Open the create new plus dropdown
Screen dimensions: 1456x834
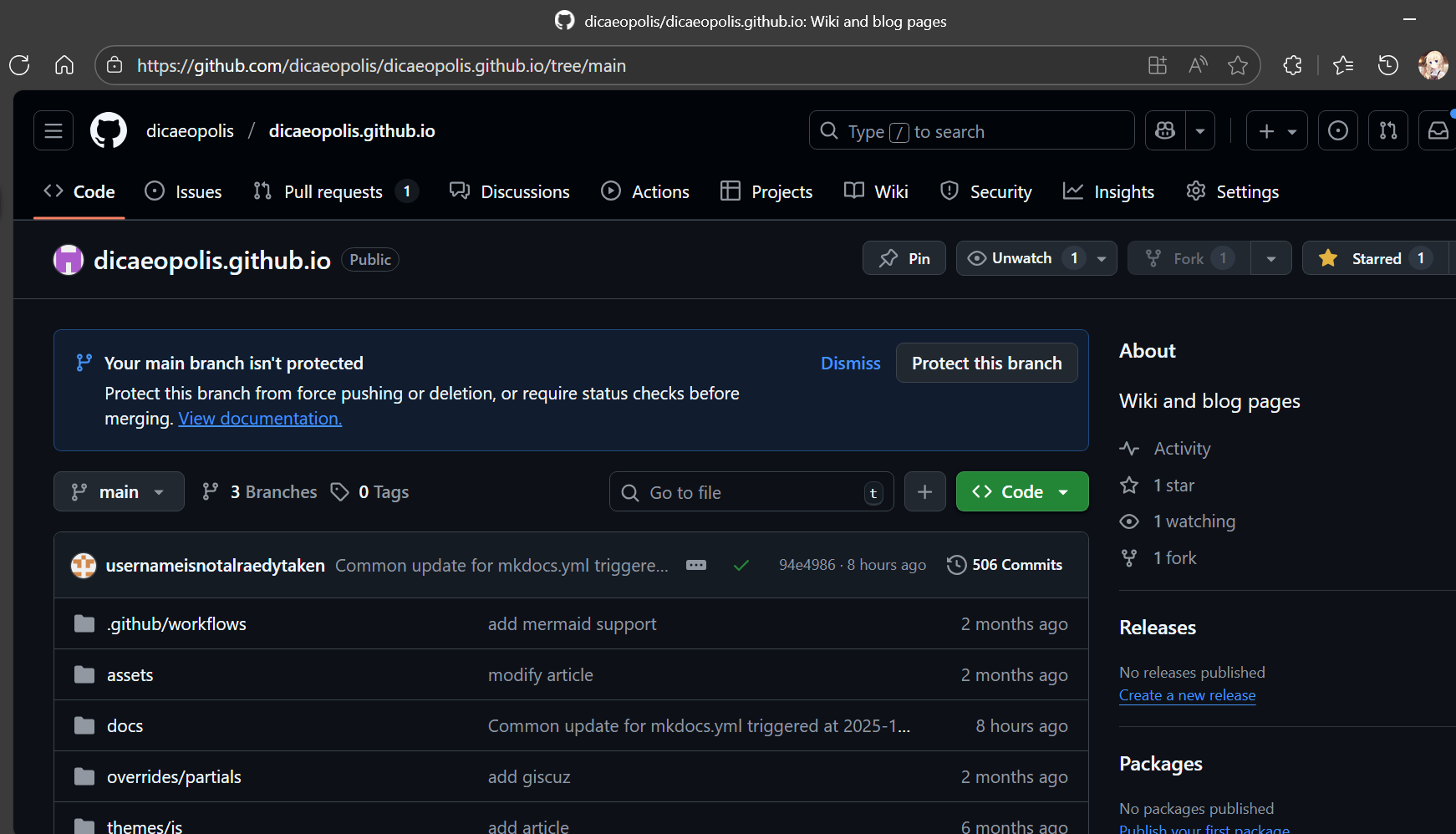pos(1276,131)
